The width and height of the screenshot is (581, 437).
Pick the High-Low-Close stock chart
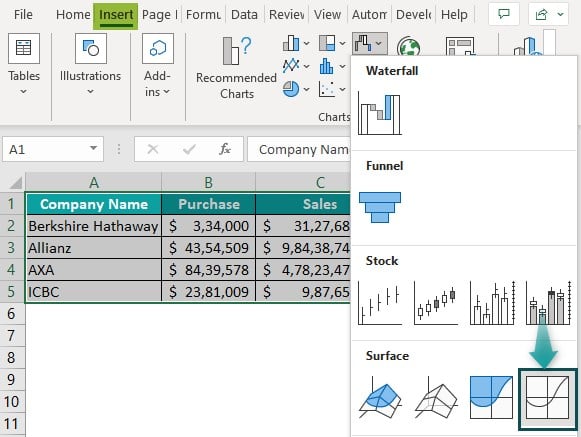coord(380,303)
